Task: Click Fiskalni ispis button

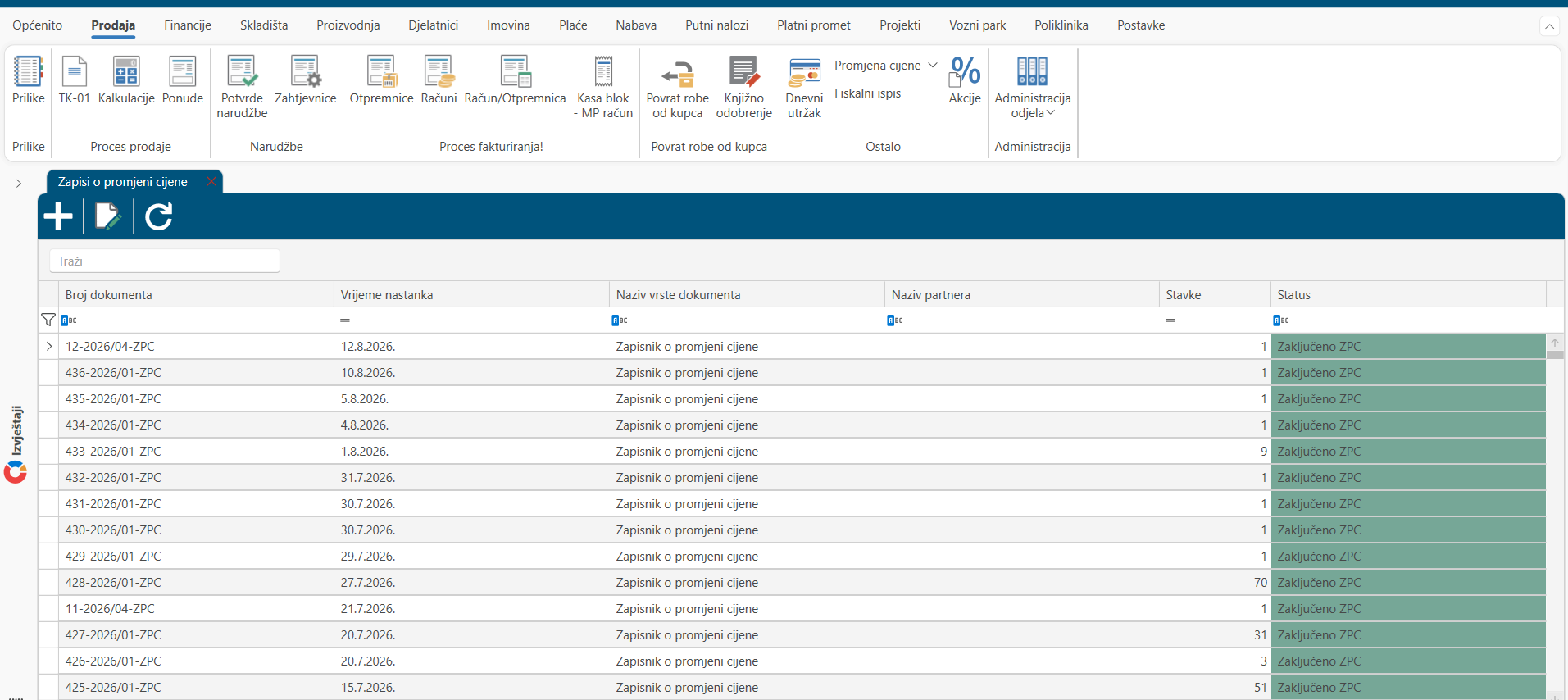Action: coord(867,93)
